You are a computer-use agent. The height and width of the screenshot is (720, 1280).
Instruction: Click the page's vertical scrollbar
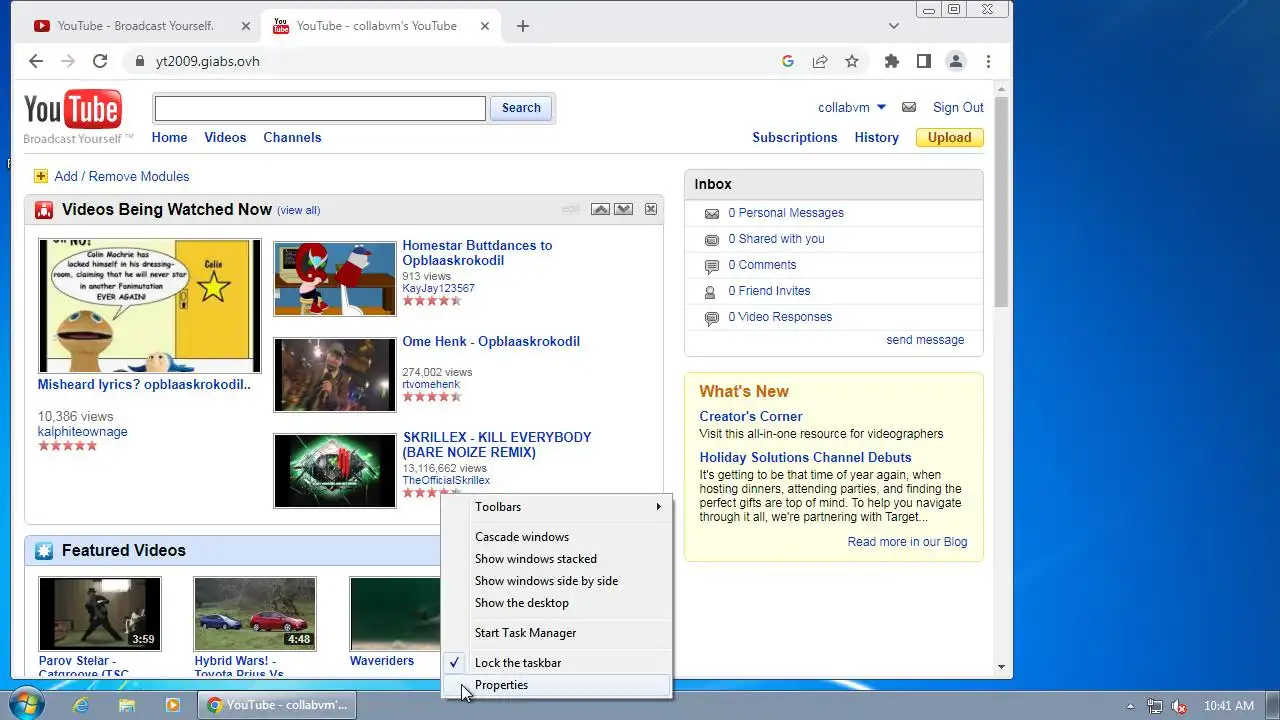1002,200
